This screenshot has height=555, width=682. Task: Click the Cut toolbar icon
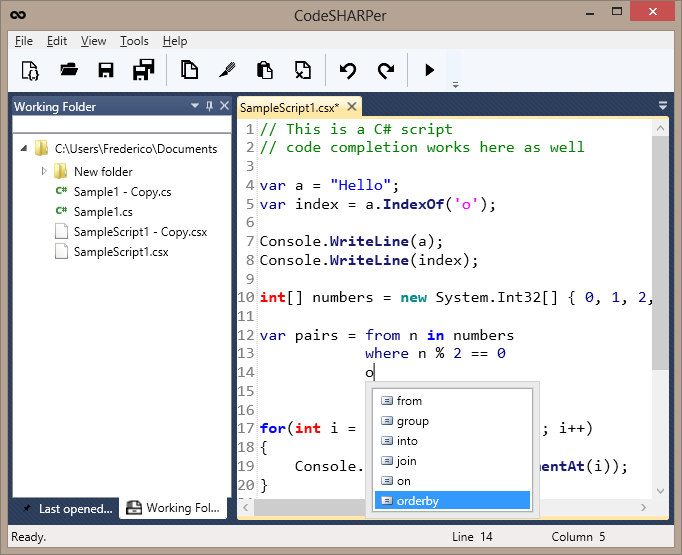point(227,70)
